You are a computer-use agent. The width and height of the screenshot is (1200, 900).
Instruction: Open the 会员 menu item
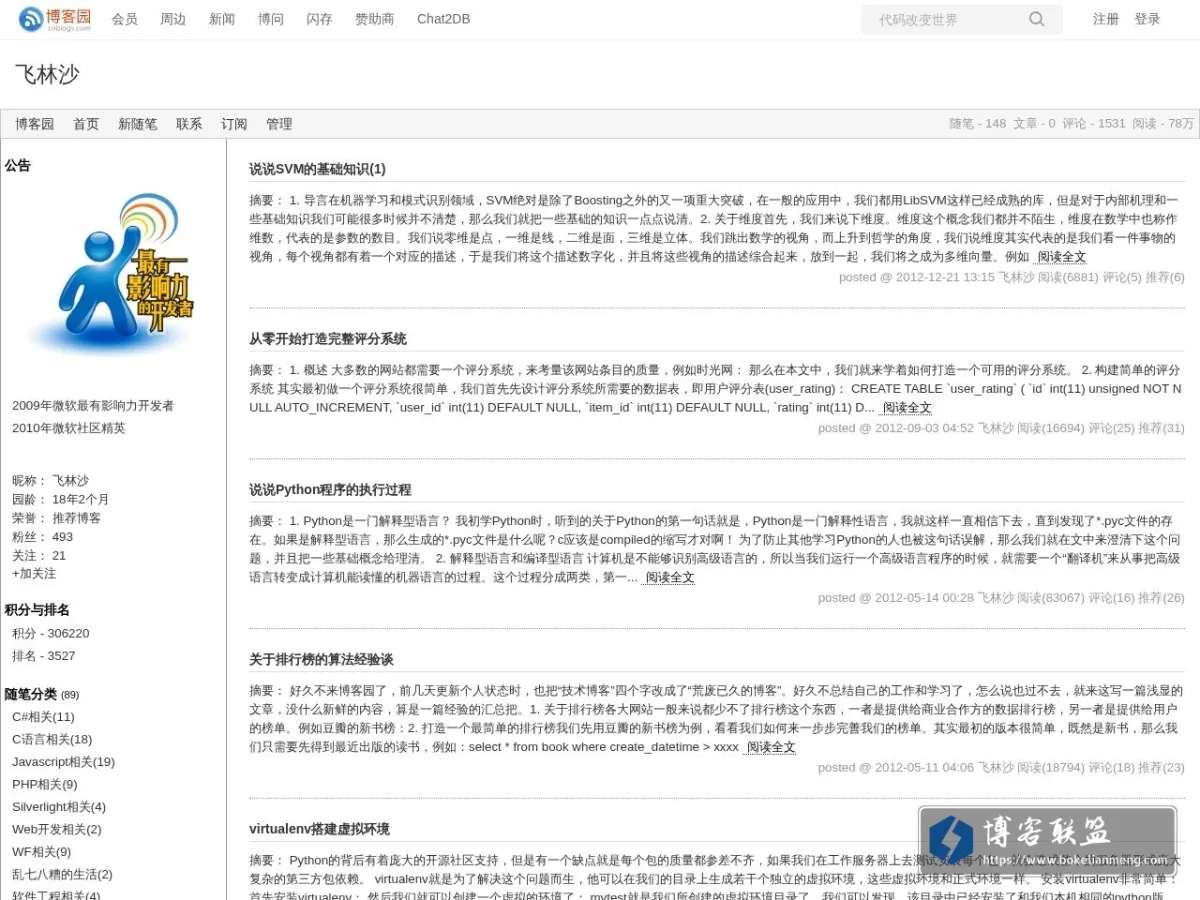tap(125, 19)
